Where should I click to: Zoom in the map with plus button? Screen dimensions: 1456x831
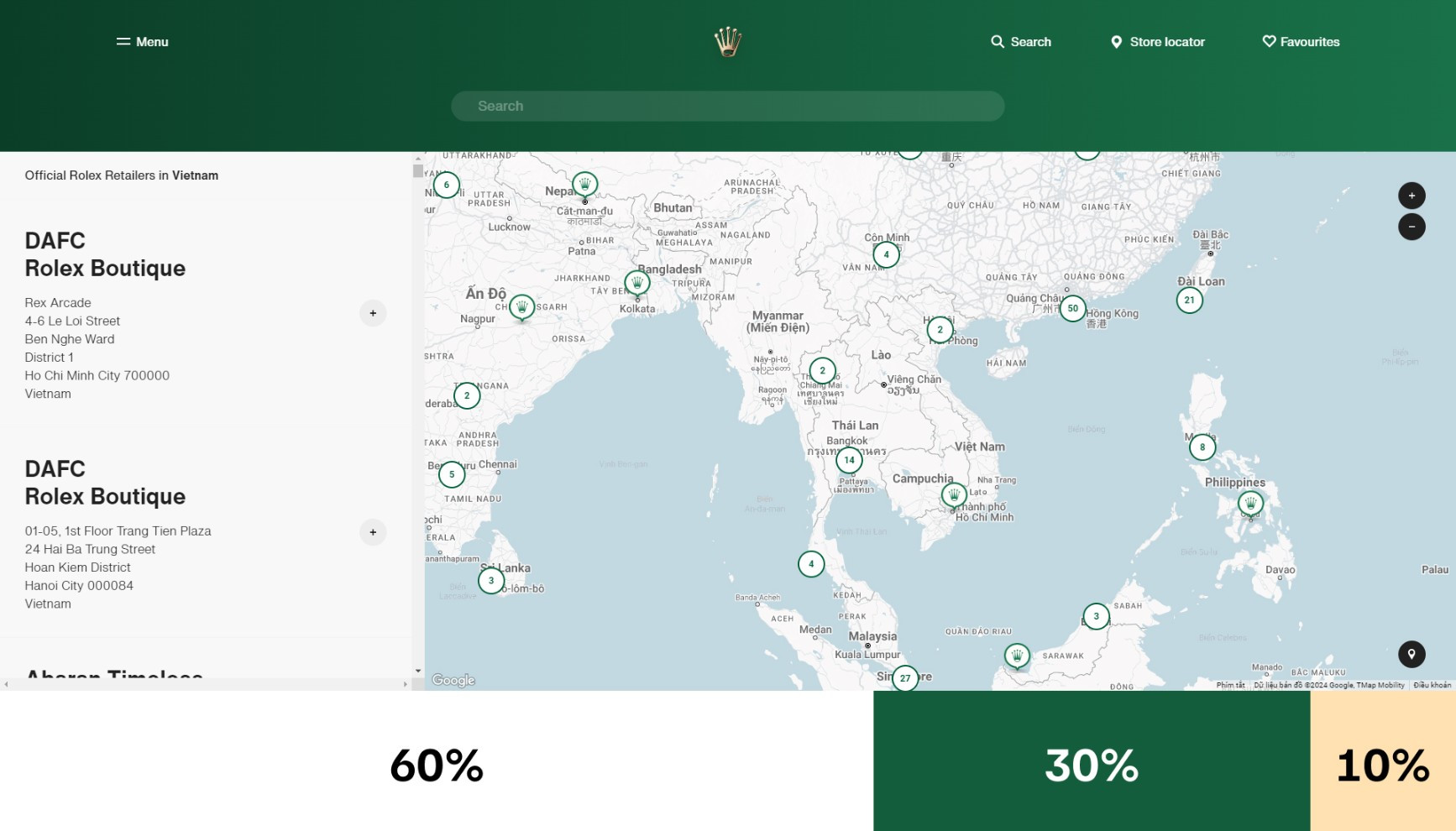point(1411,196)
